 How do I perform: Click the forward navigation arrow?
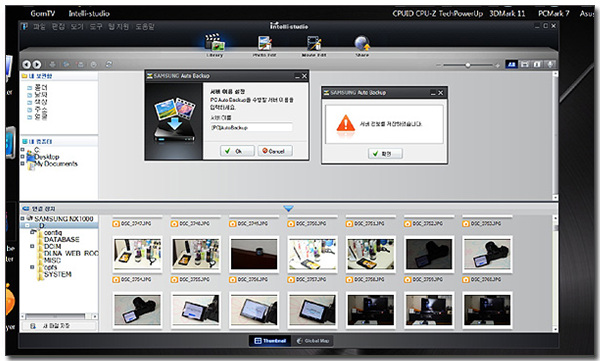[x=36, y=64]
